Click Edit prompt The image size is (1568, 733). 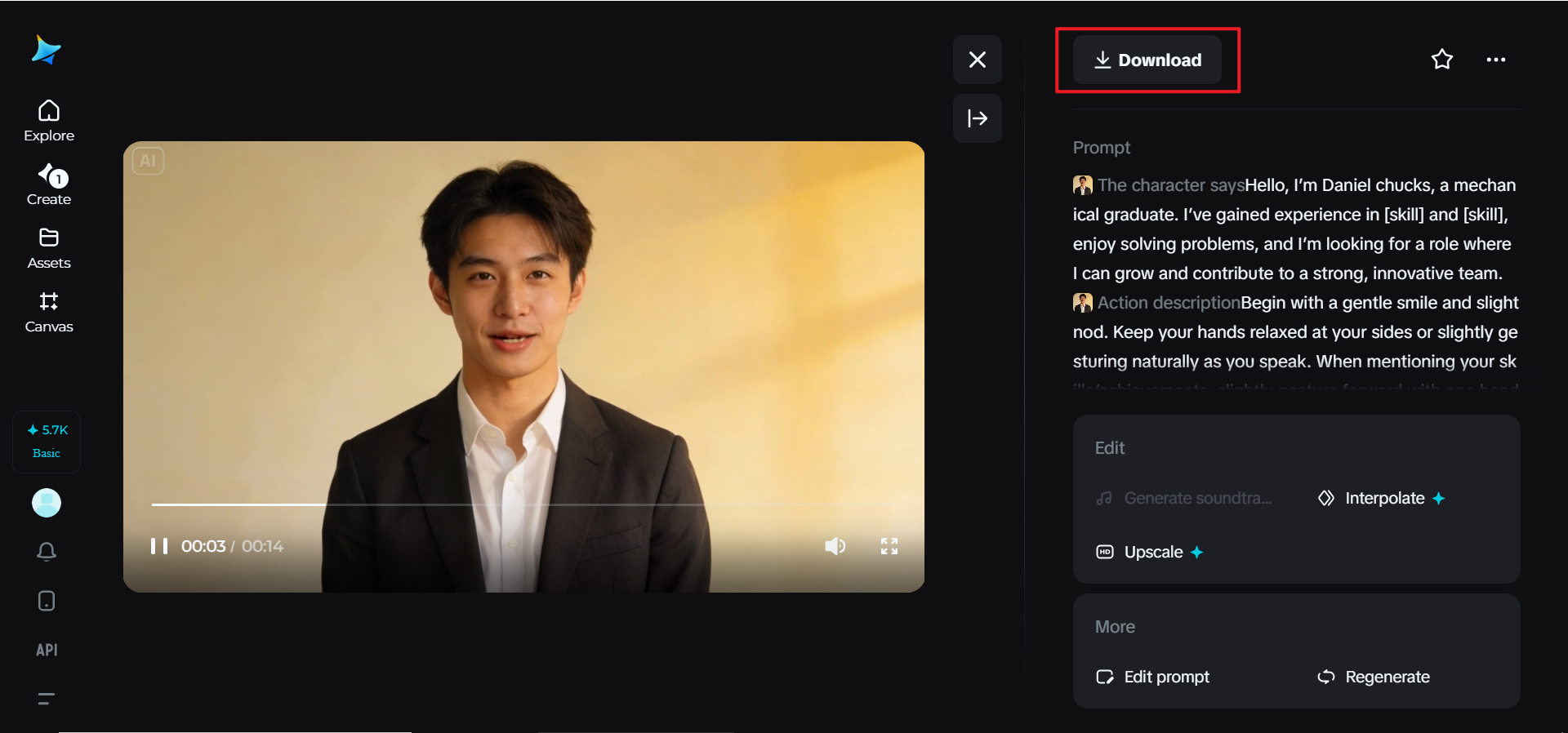click(1152, 677)
